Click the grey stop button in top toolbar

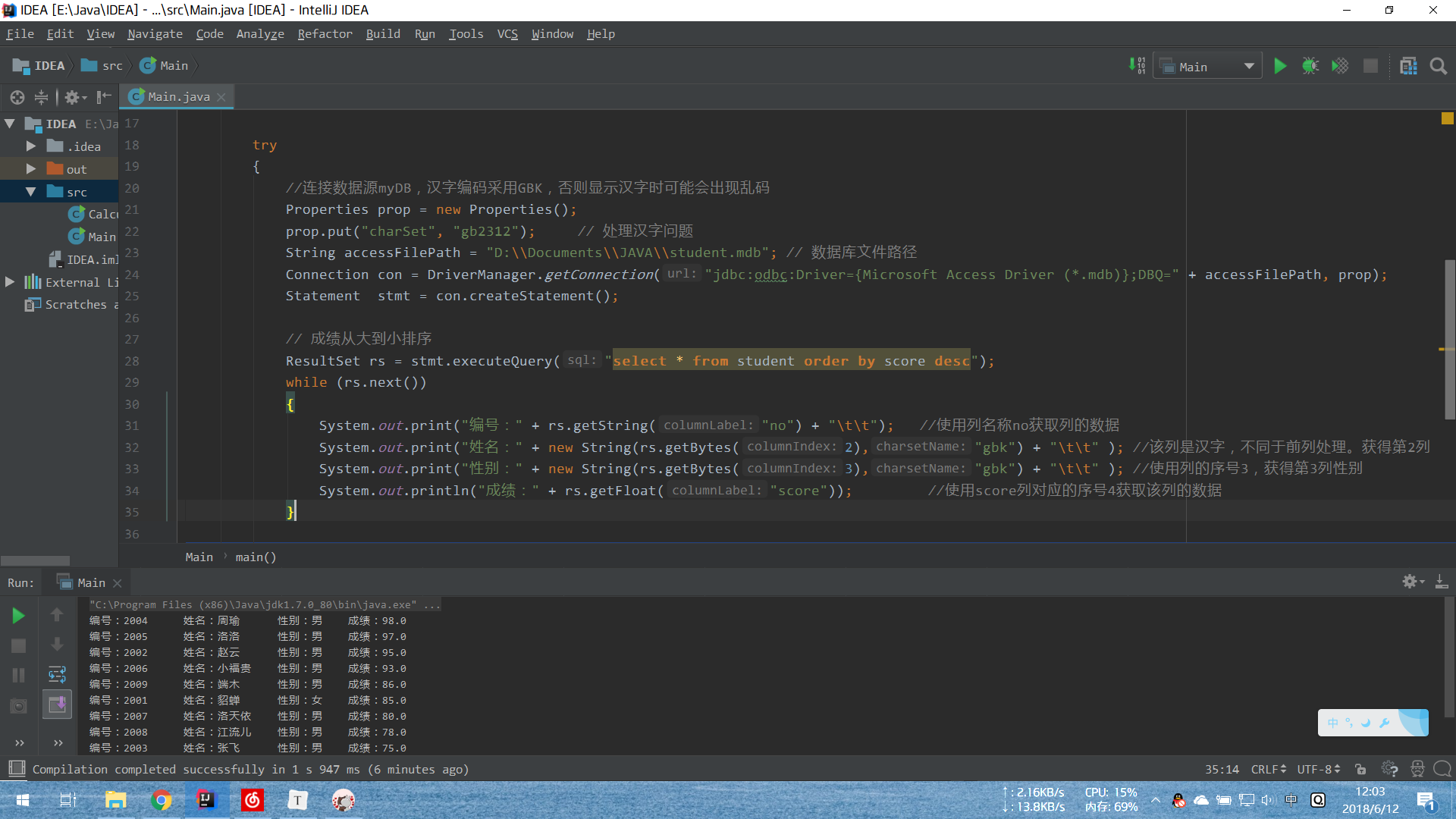click(1370, 66)
